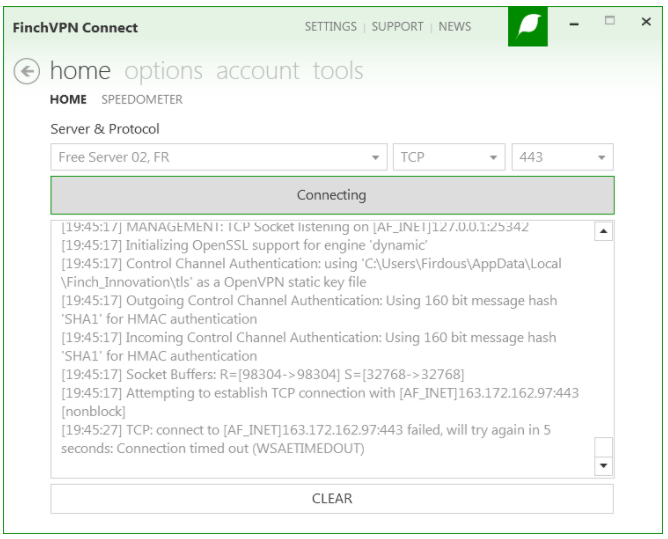Click the circular back arrow icon
Image resolution: width=668 pixels, height=539 pixels.
point(26,71)
